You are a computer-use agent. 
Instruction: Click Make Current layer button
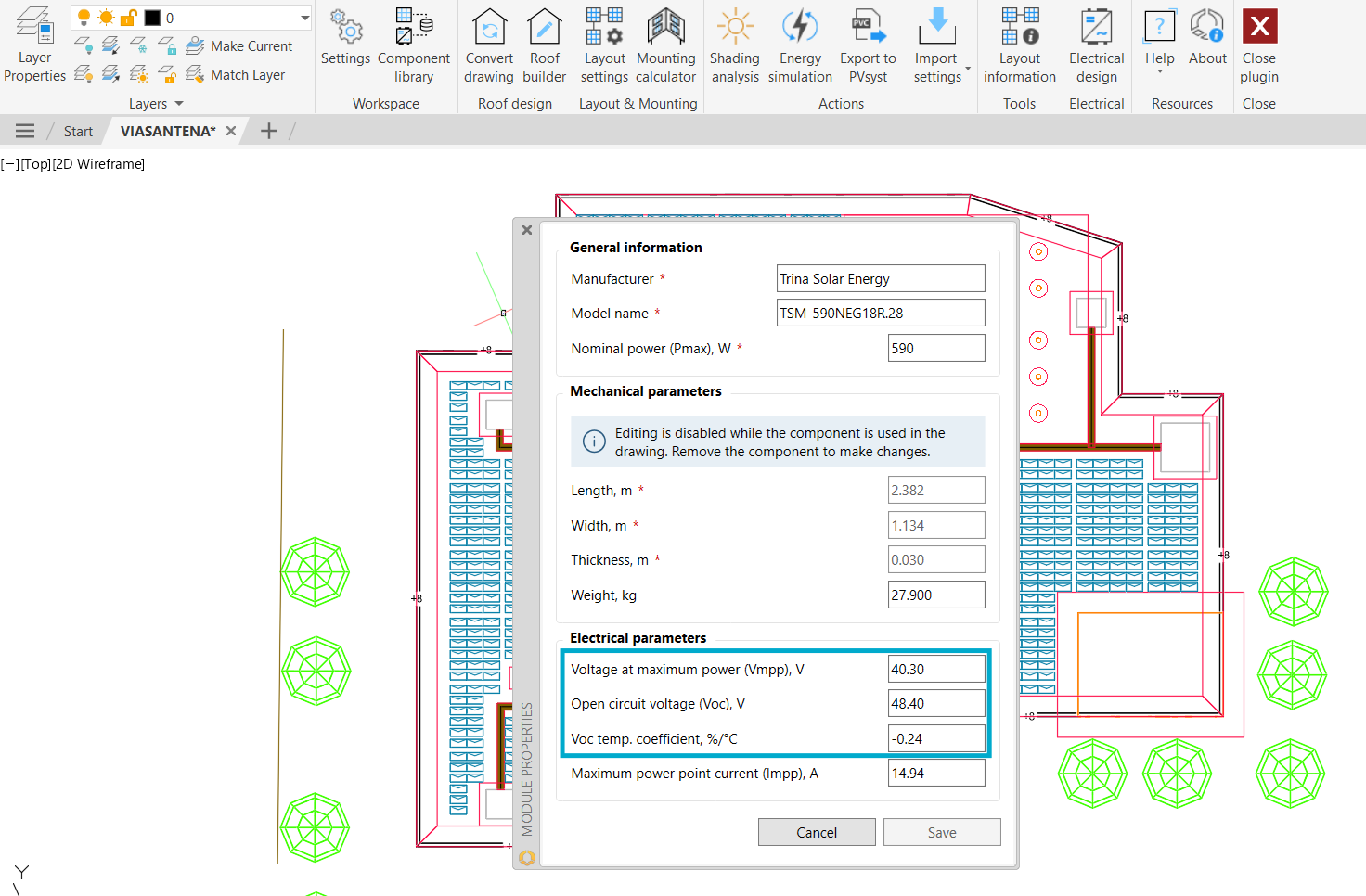click(x=239, y=45)
